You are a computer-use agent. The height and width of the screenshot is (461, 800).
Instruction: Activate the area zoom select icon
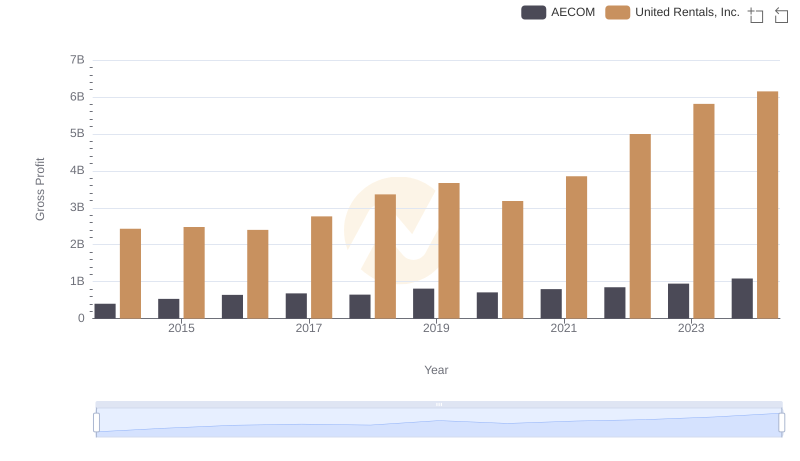pos(756,15)
